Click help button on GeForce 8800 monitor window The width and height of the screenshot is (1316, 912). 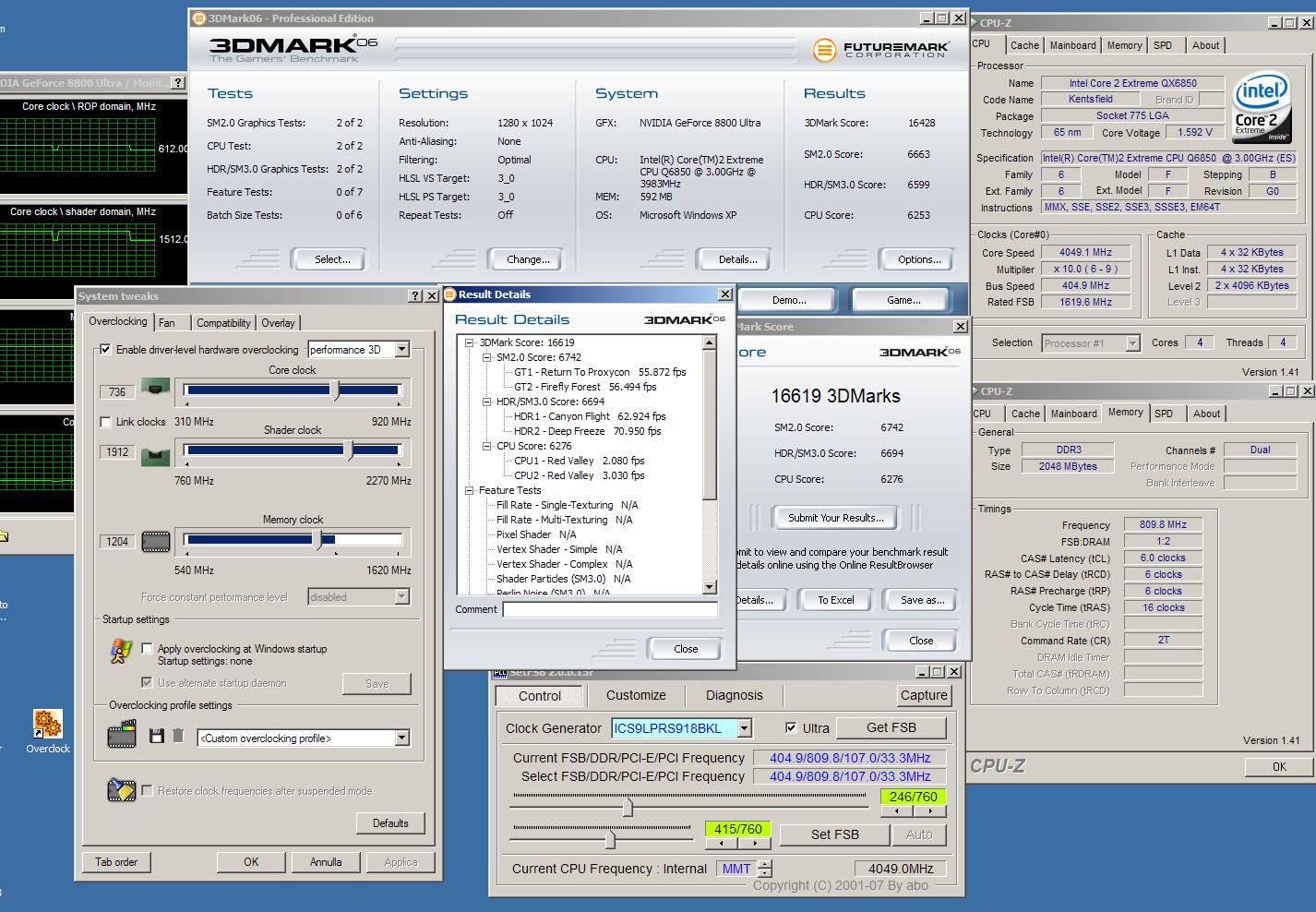(178, 83)
